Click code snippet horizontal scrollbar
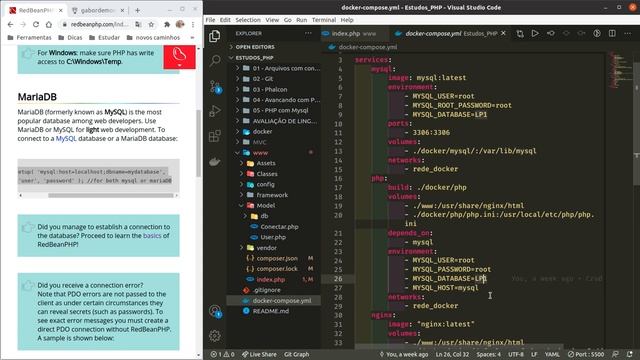 (111, 196)
